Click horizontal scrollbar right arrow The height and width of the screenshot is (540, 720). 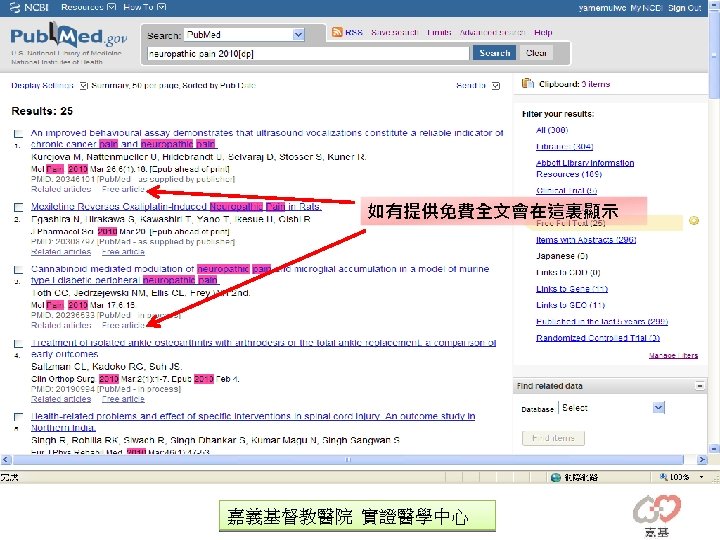[x=702, y=459]
